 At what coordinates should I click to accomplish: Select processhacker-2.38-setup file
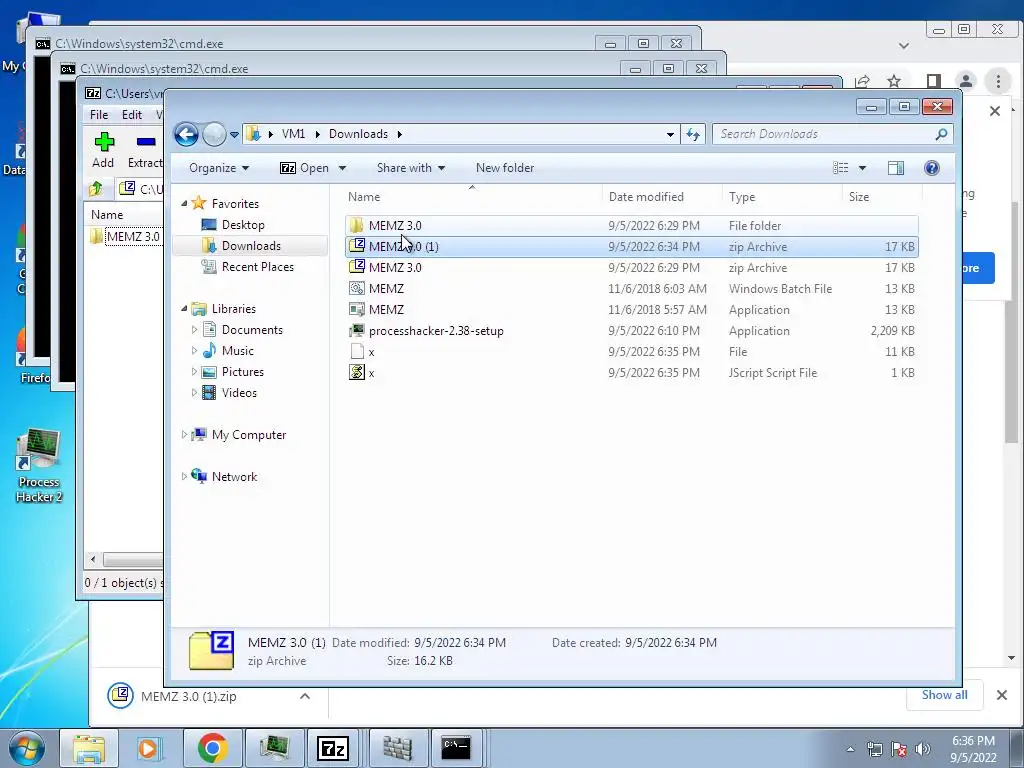point(631,330)
